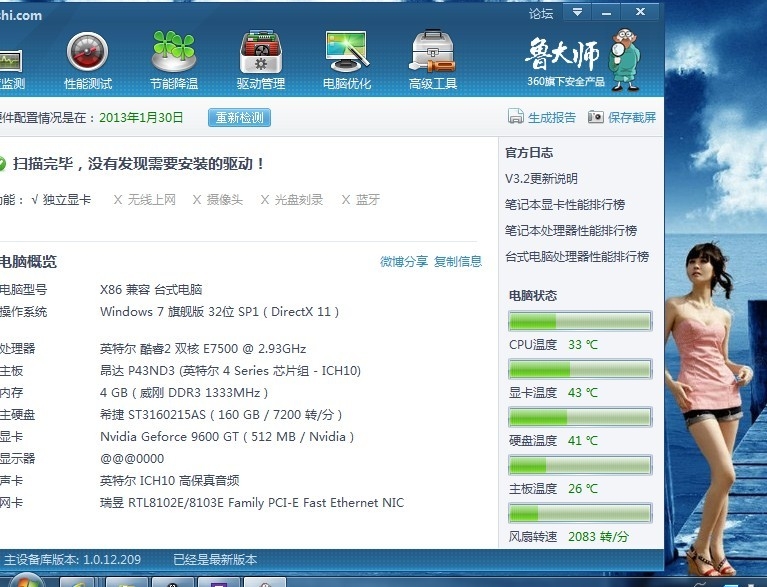Open the 节能降温 clover icon

point(174,52)
